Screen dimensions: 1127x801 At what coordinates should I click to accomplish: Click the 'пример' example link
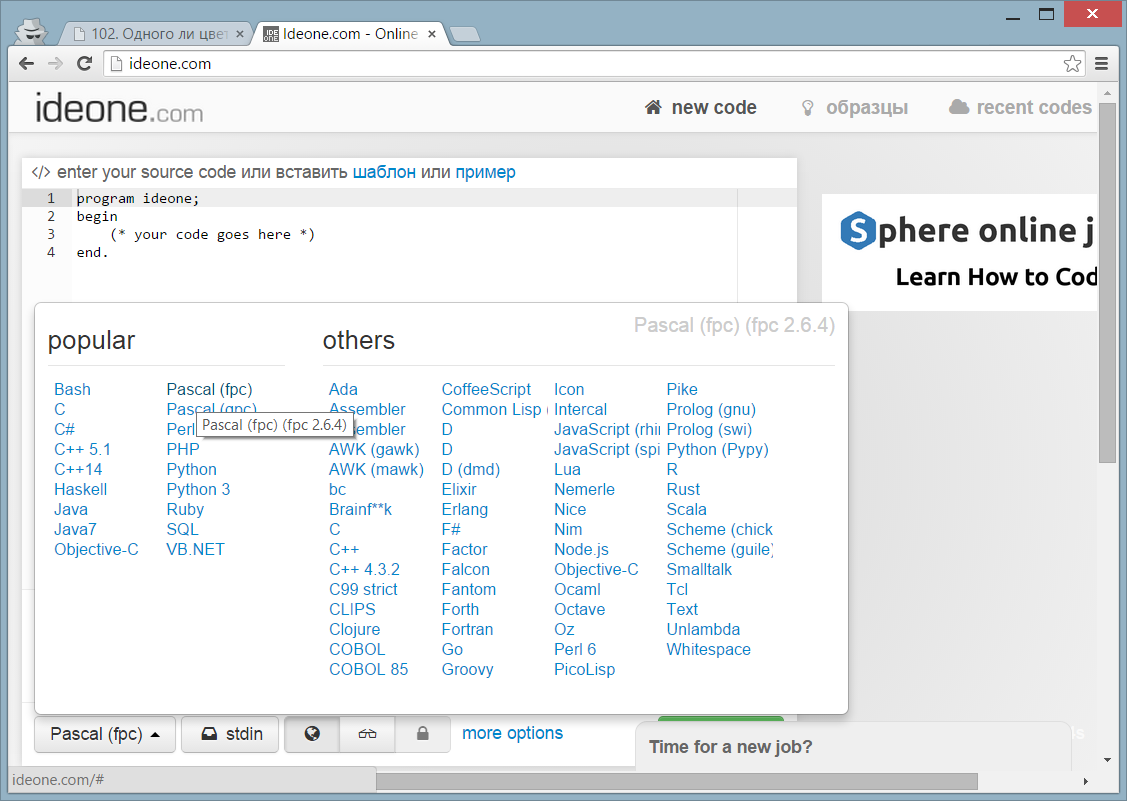[x=485, y=172]
